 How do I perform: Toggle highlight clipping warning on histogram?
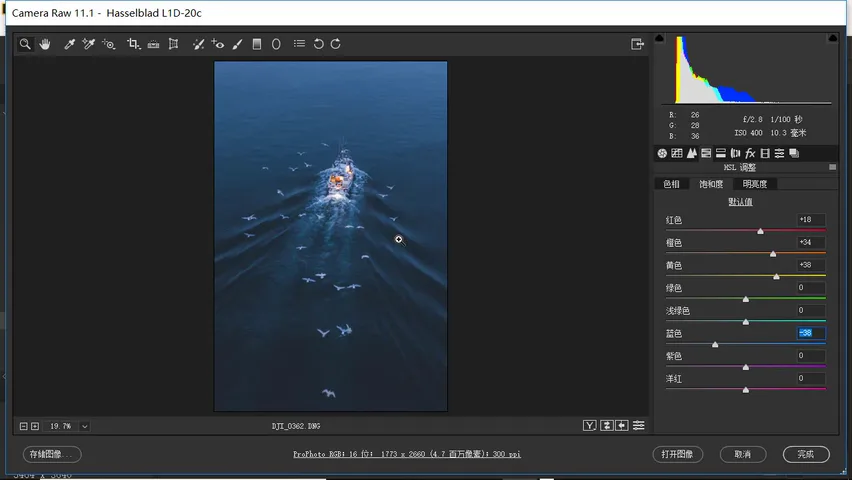[x=832, y=38]
